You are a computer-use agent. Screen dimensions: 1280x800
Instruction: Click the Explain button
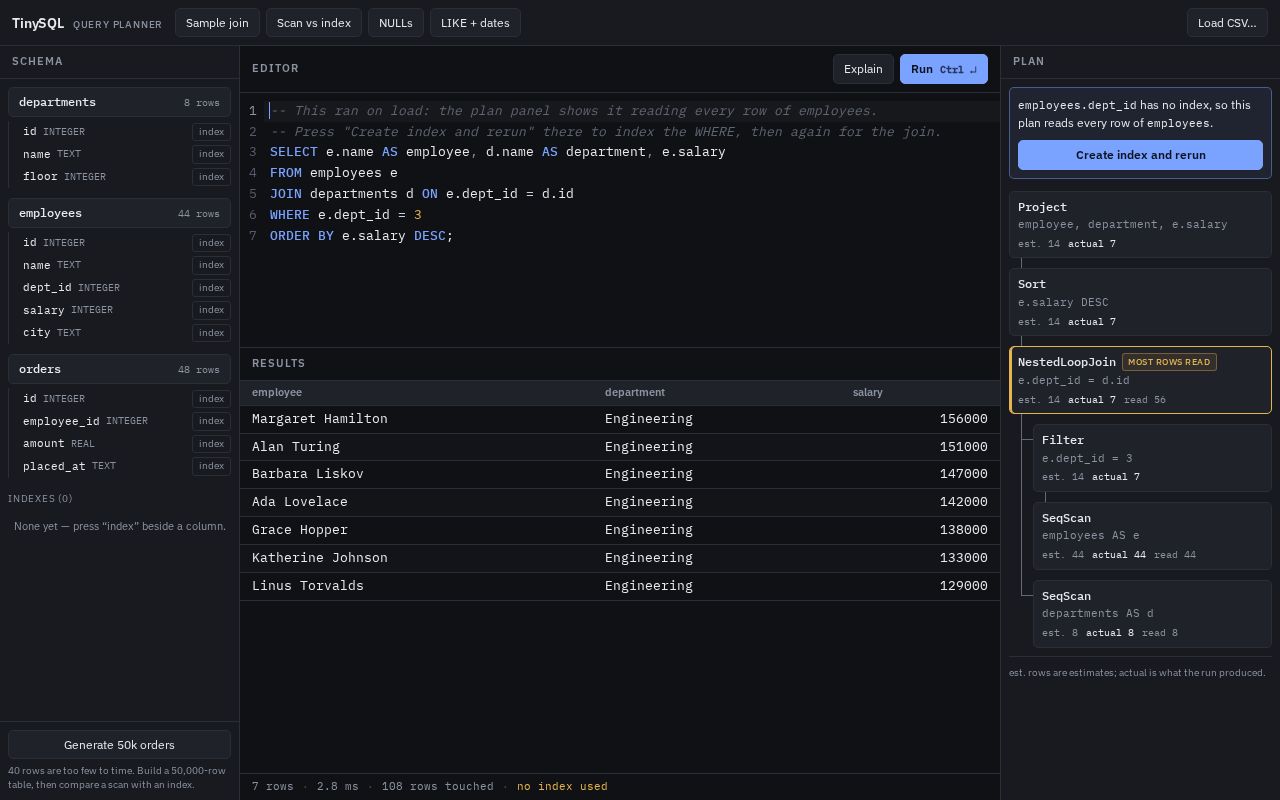click(863, 69)
